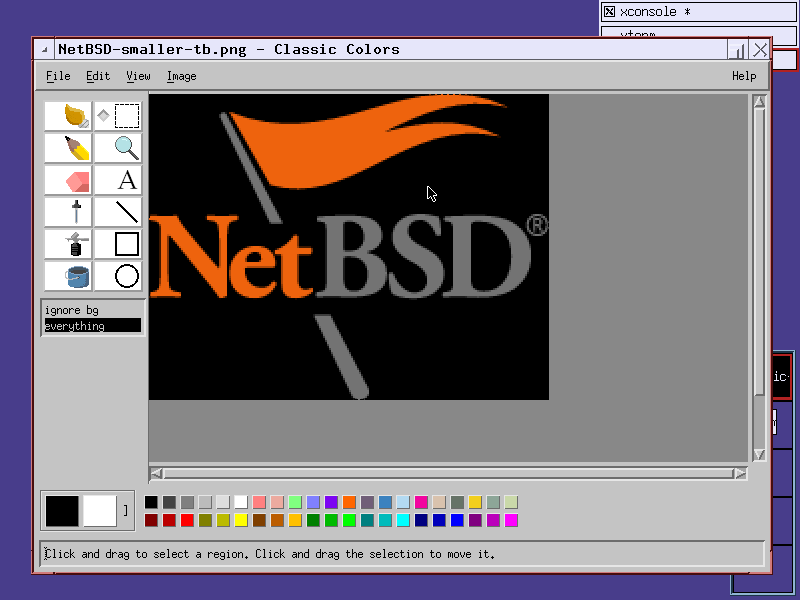This screenshot has width=800, height=600.
Task: Choose 'ignore bg' selection mode
Action: pos(92,310)
